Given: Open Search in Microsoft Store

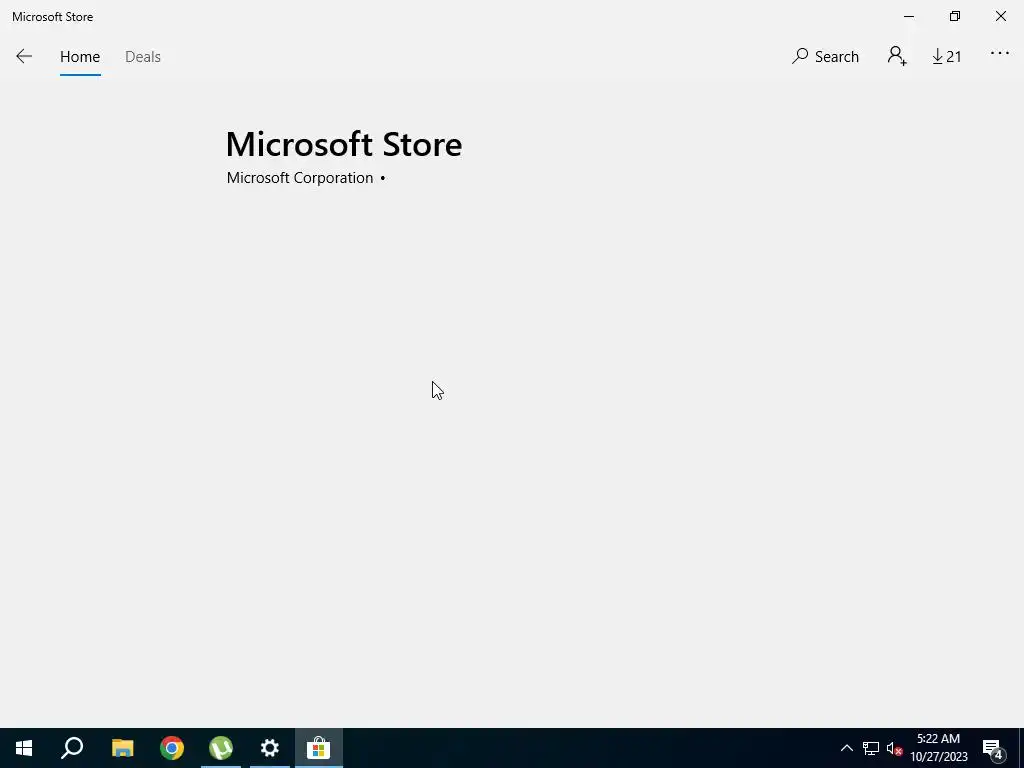Looking at the screenshot, I should [x=825, y=57].
